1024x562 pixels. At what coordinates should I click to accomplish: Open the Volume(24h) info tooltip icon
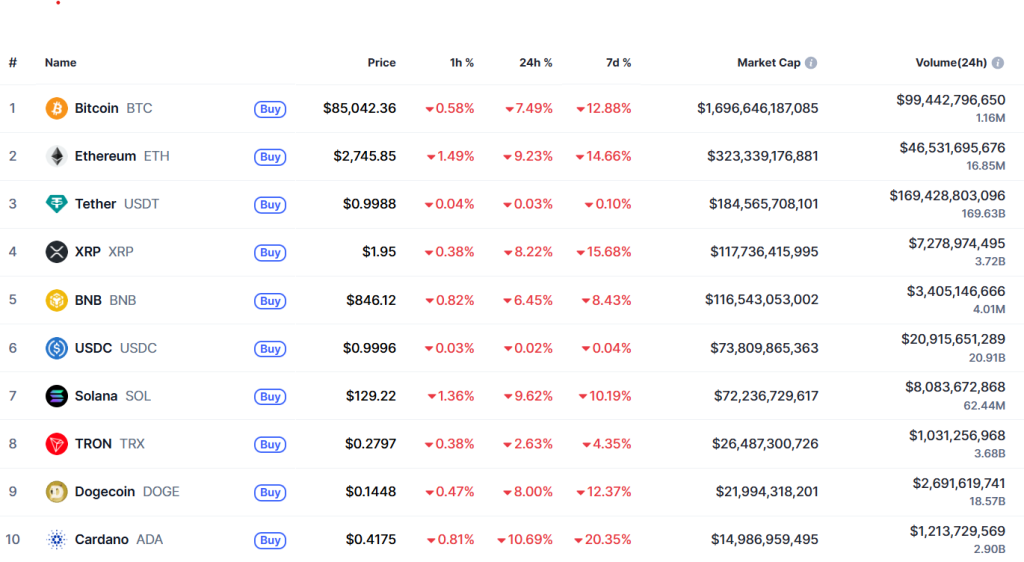click(x=998, y=63)
